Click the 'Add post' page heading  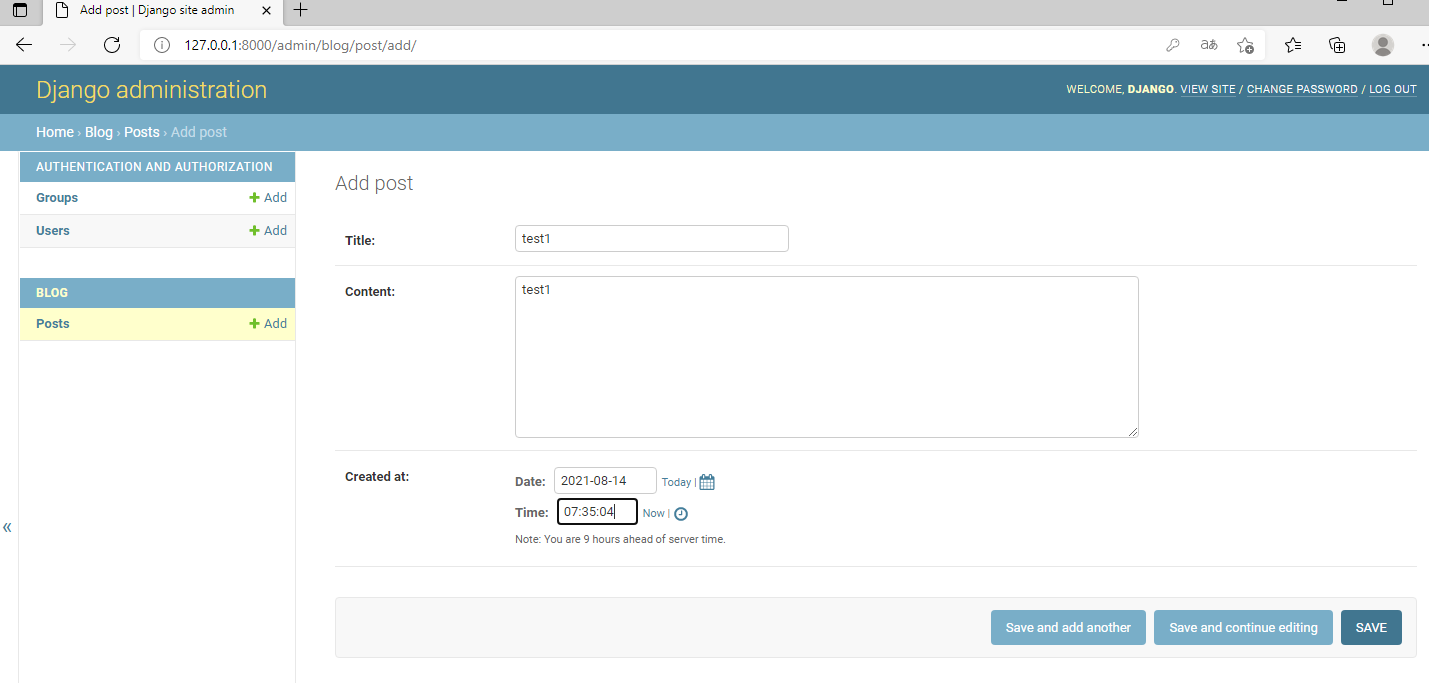374,184
